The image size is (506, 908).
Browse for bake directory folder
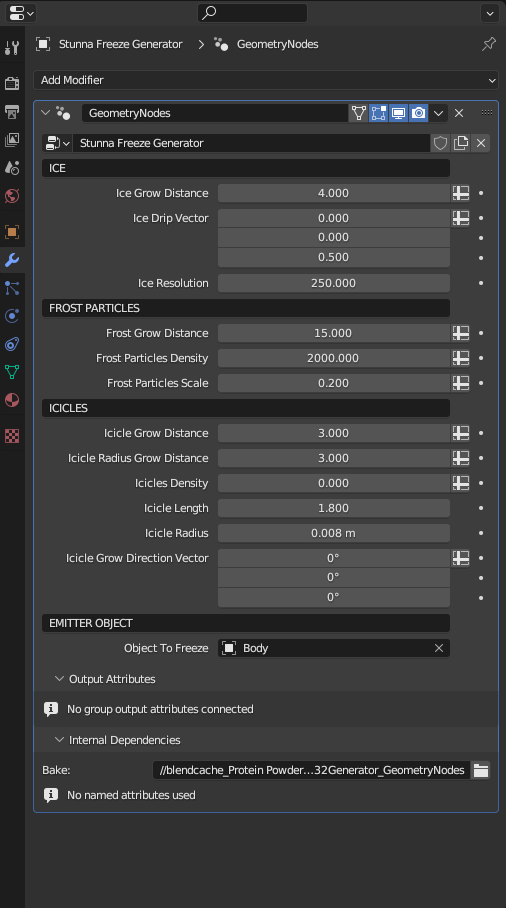coord(481,770)
